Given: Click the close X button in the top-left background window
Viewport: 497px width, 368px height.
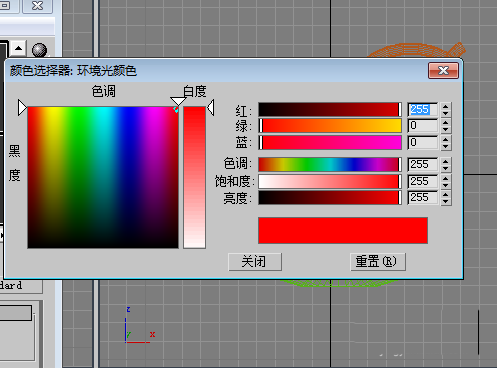Looking at the screenshot, I should [37, 6].
